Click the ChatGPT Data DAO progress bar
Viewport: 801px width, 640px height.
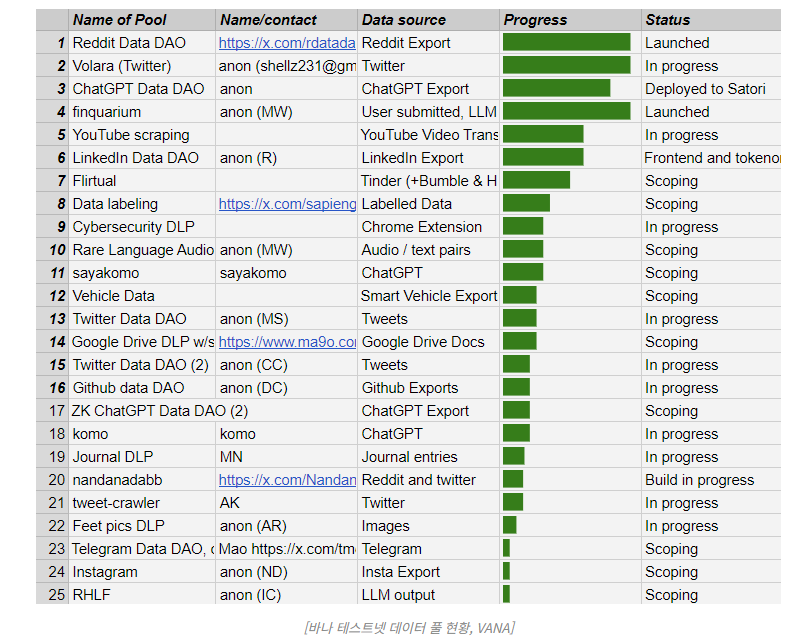[556, 89]
